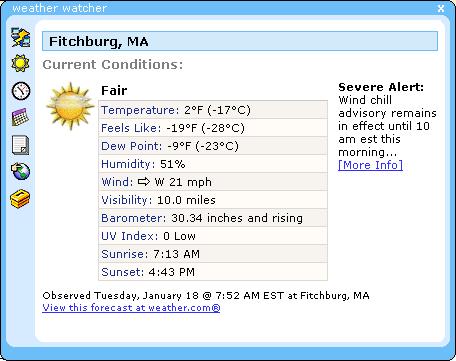Click the wind direction arrow icon
456x361 pixels.
click(144, 182)
